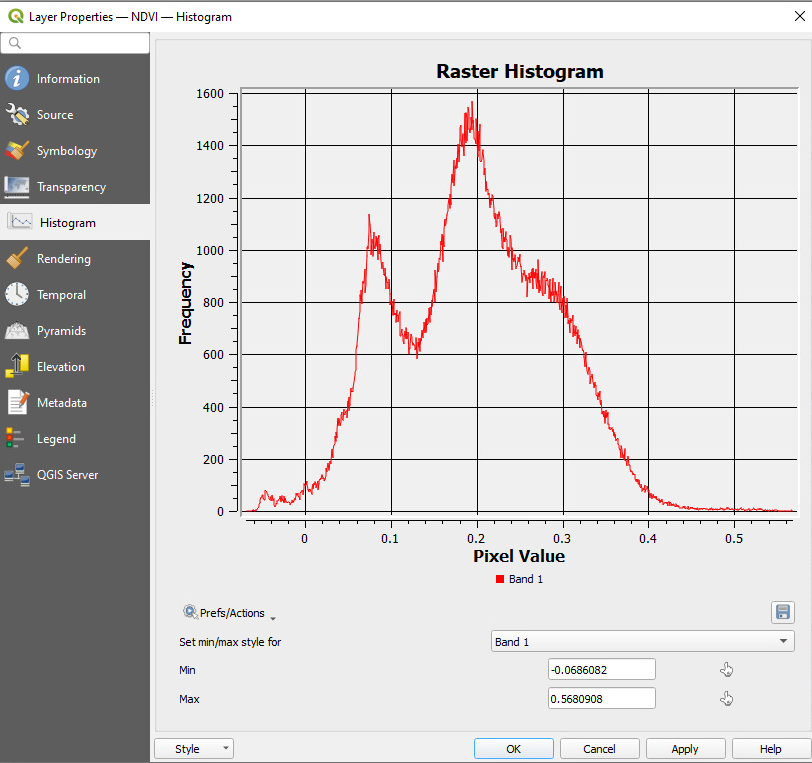Apply the histogram settings
This screenshot has width=812, height=763.
click(685, 748)
